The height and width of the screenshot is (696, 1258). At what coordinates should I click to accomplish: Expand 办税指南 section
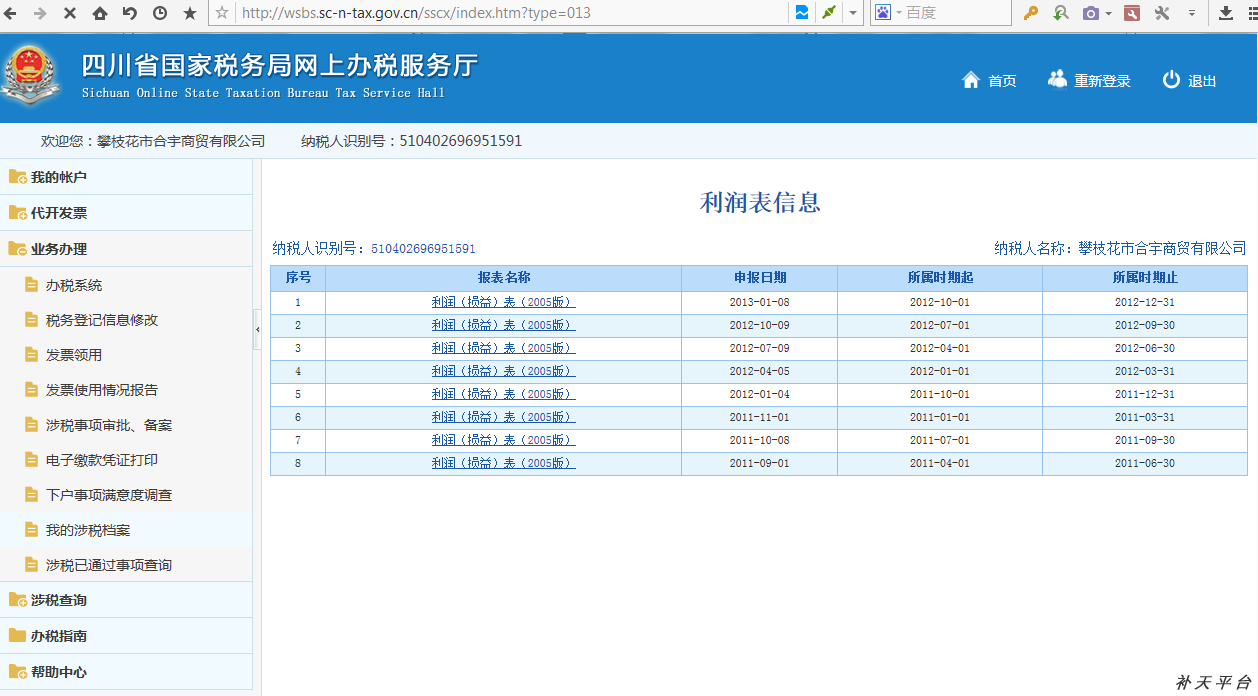tap(126, 636)
